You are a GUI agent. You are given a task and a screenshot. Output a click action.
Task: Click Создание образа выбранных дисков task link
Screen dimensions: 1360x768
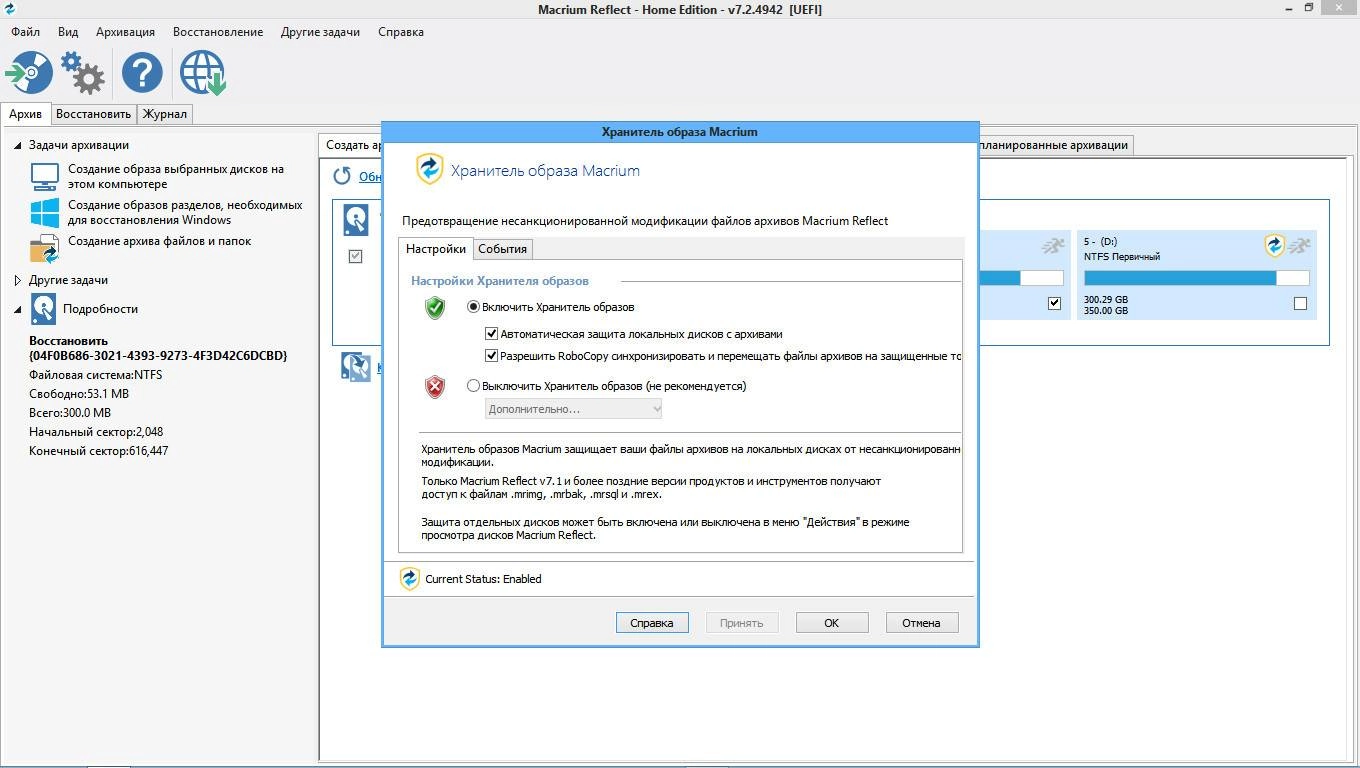[x=176, y=177]
